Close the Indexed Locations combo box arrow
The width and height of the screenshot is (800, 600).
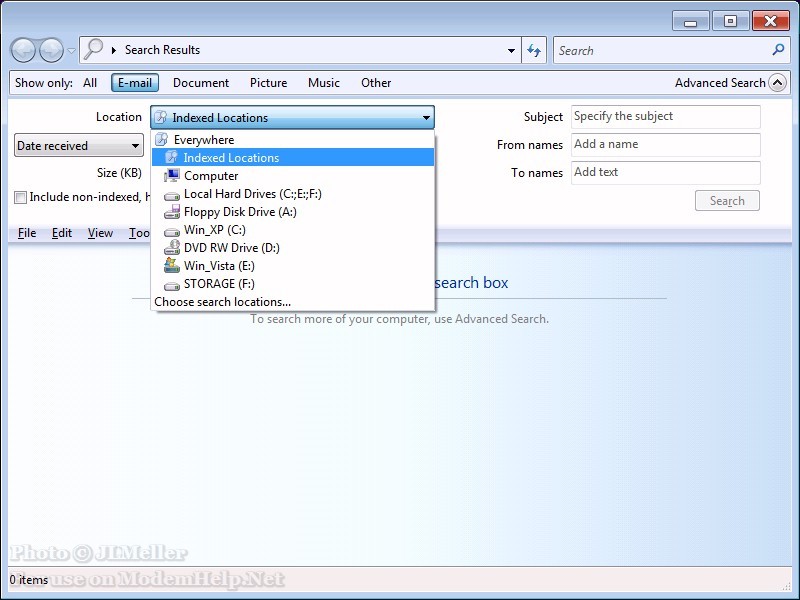426,118
